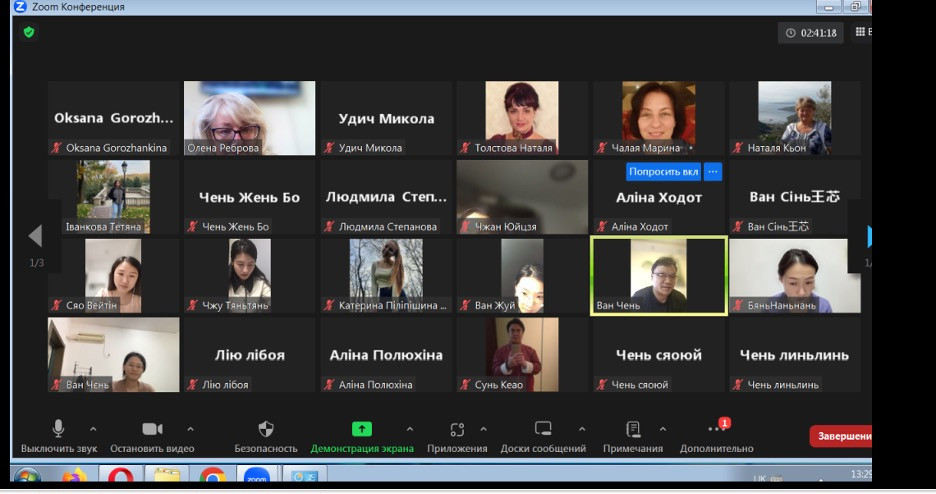The width and height of the screenshot is (936, 494).
Task: Expand video options arrow next to camera
Action: (190, 428)
